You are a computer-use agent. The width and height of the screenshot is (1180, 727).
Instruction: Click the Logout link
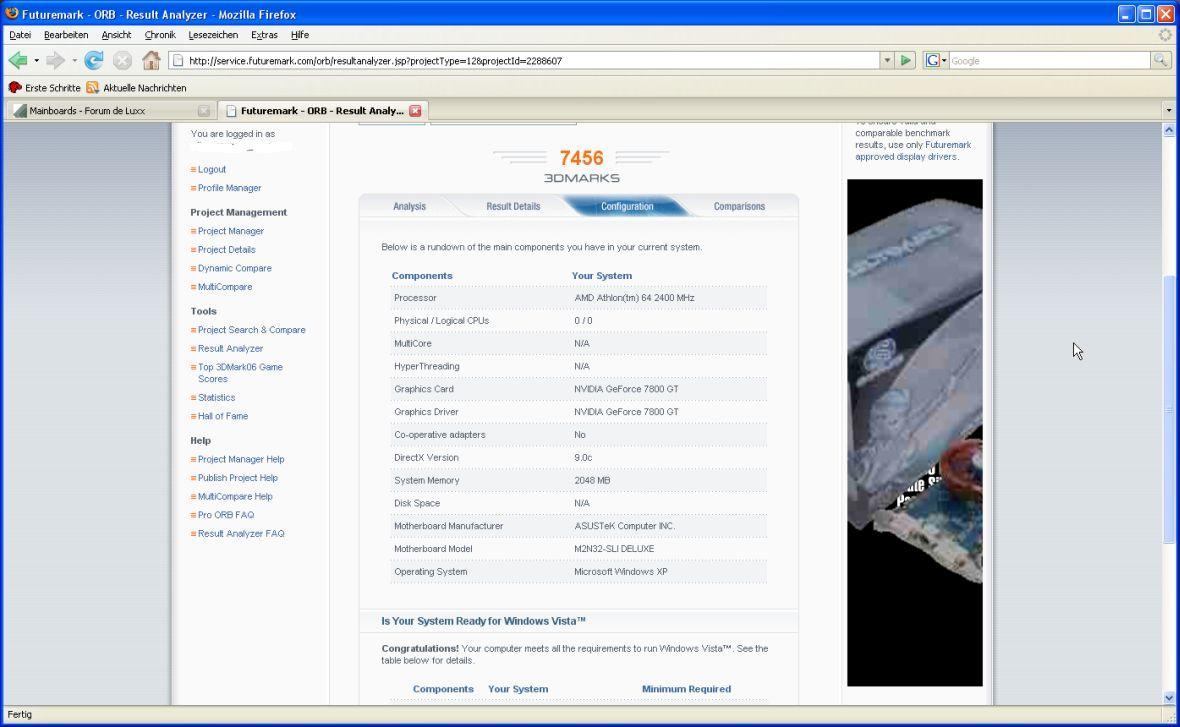[x=211, y=169]
